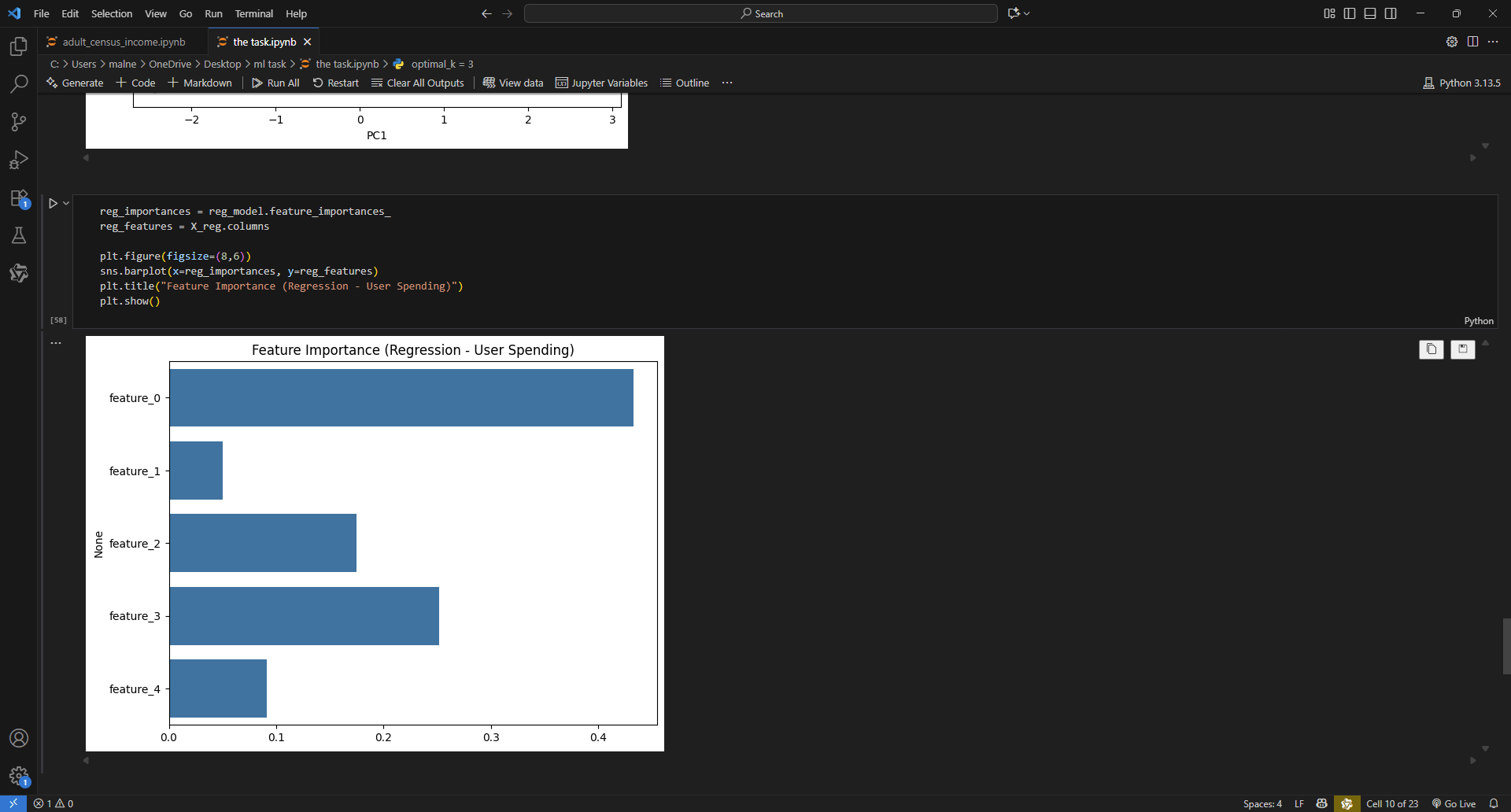Click the top command search box
This screenshot has width=1511, height=812.
click(x=760, y=13)
